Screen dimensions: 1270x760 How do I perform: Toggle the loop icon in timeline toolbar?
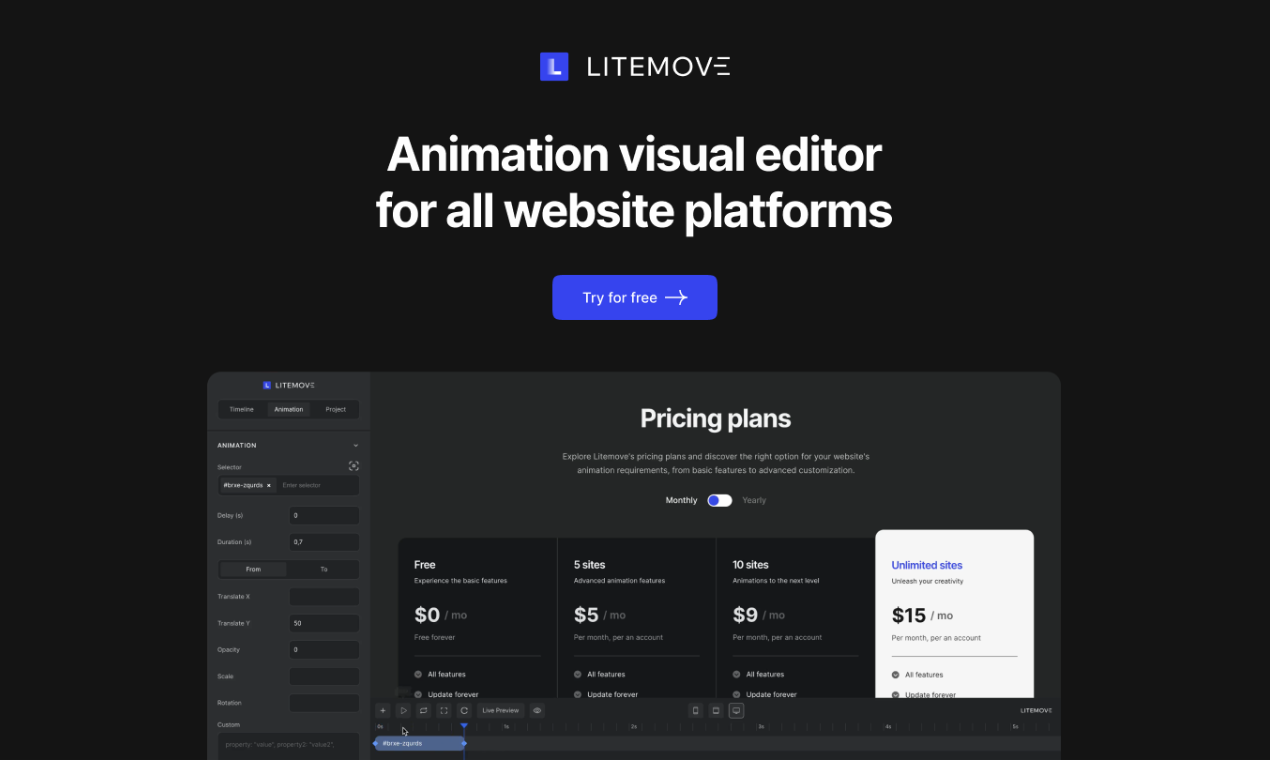click(x=423, y=710)
